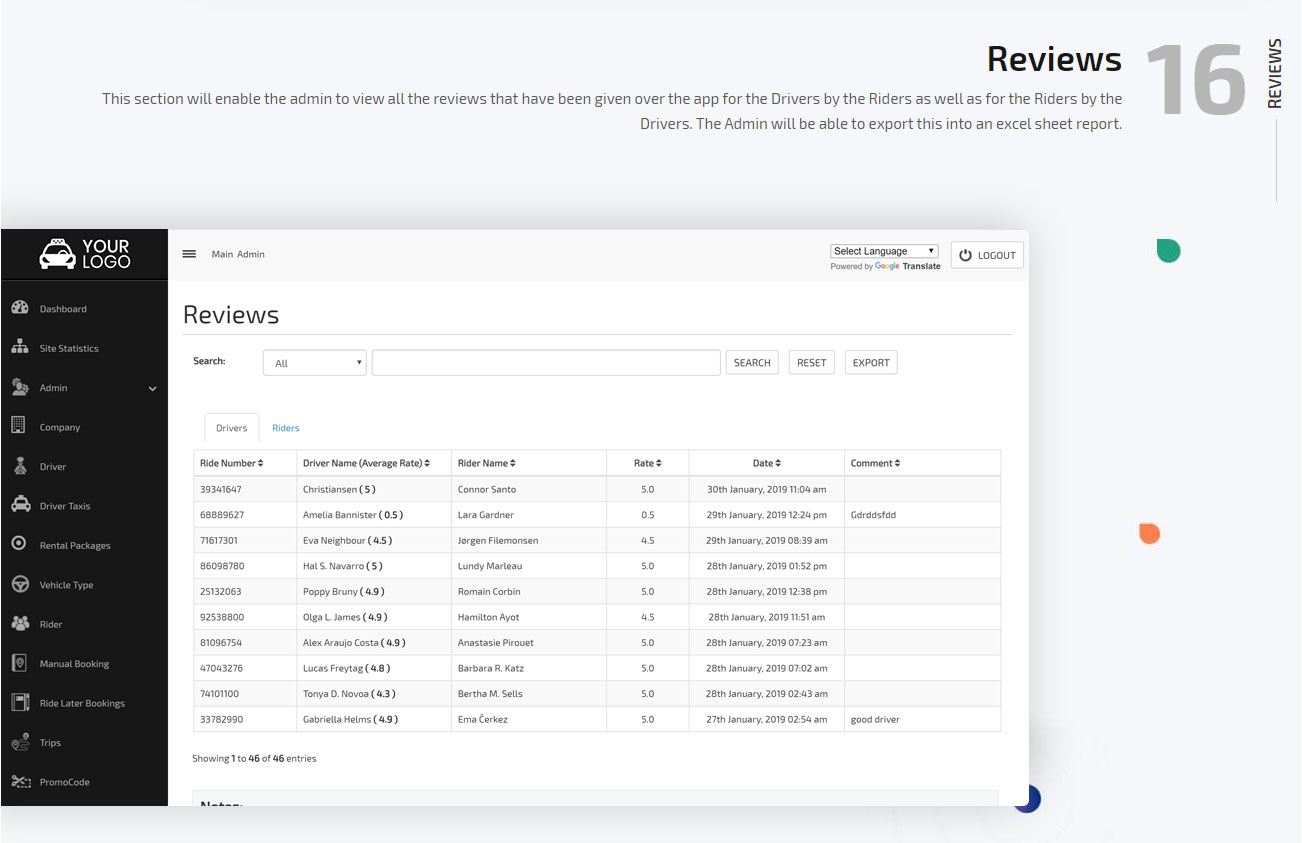Click the orange decorative shape on the right
The height and width of the screenshot is (843, 1302).
(x=1149, y=533)
